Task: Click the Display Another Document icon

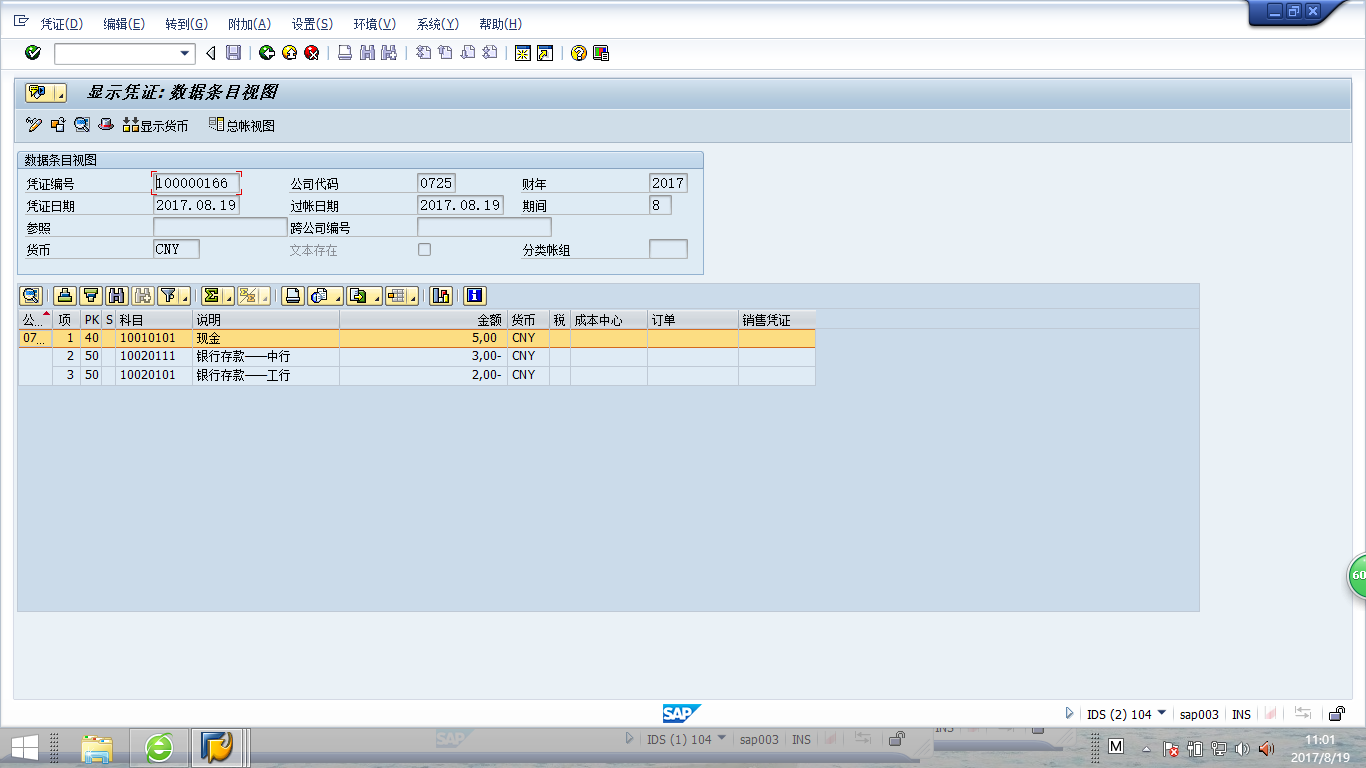Action: coord(58,125)
